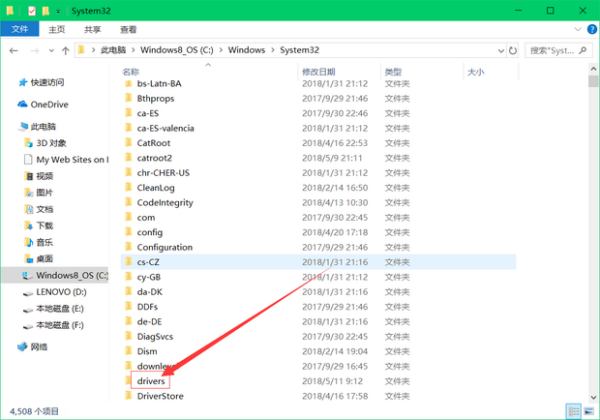Click the back navigation arrow
The width and height of the screenshot is (600, 420).
[12, 49]
